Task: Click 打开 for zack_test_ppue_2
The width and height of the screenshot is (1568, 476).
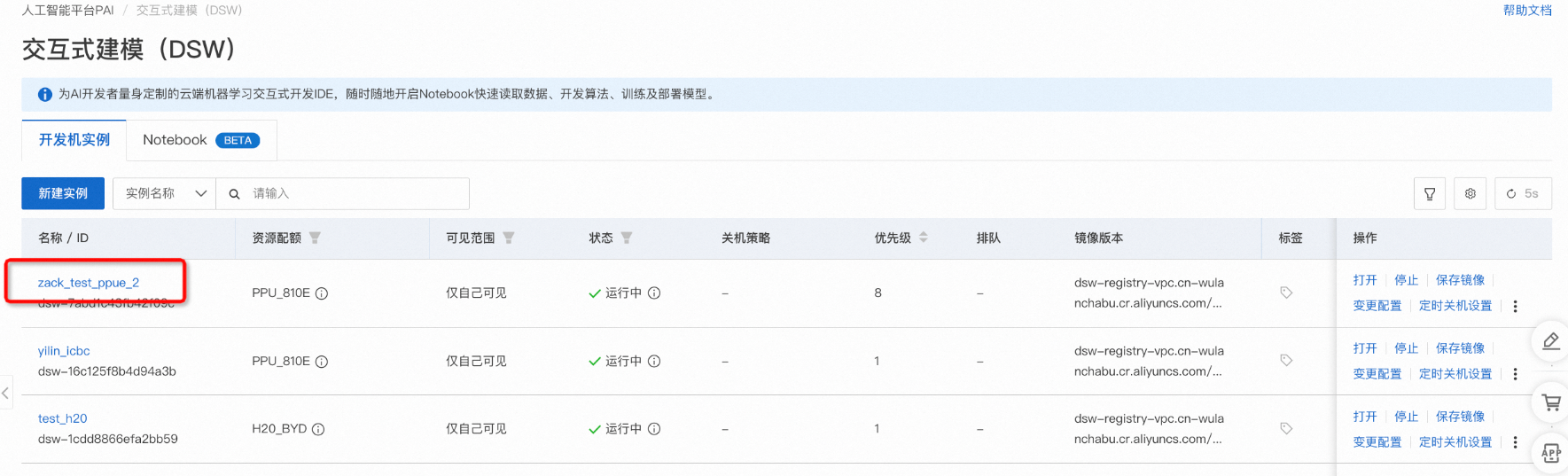Action: [1365, 280]
